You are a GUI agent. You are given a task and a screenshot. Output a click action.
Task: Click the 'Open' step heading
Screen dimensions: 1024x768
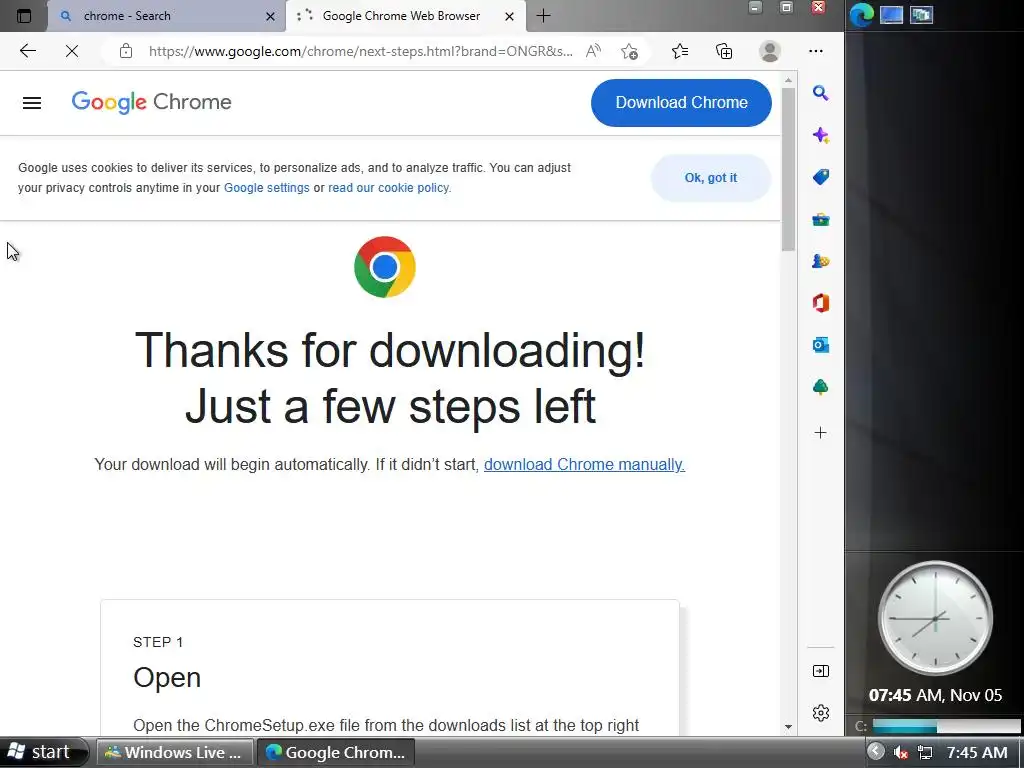pos(167,677)
